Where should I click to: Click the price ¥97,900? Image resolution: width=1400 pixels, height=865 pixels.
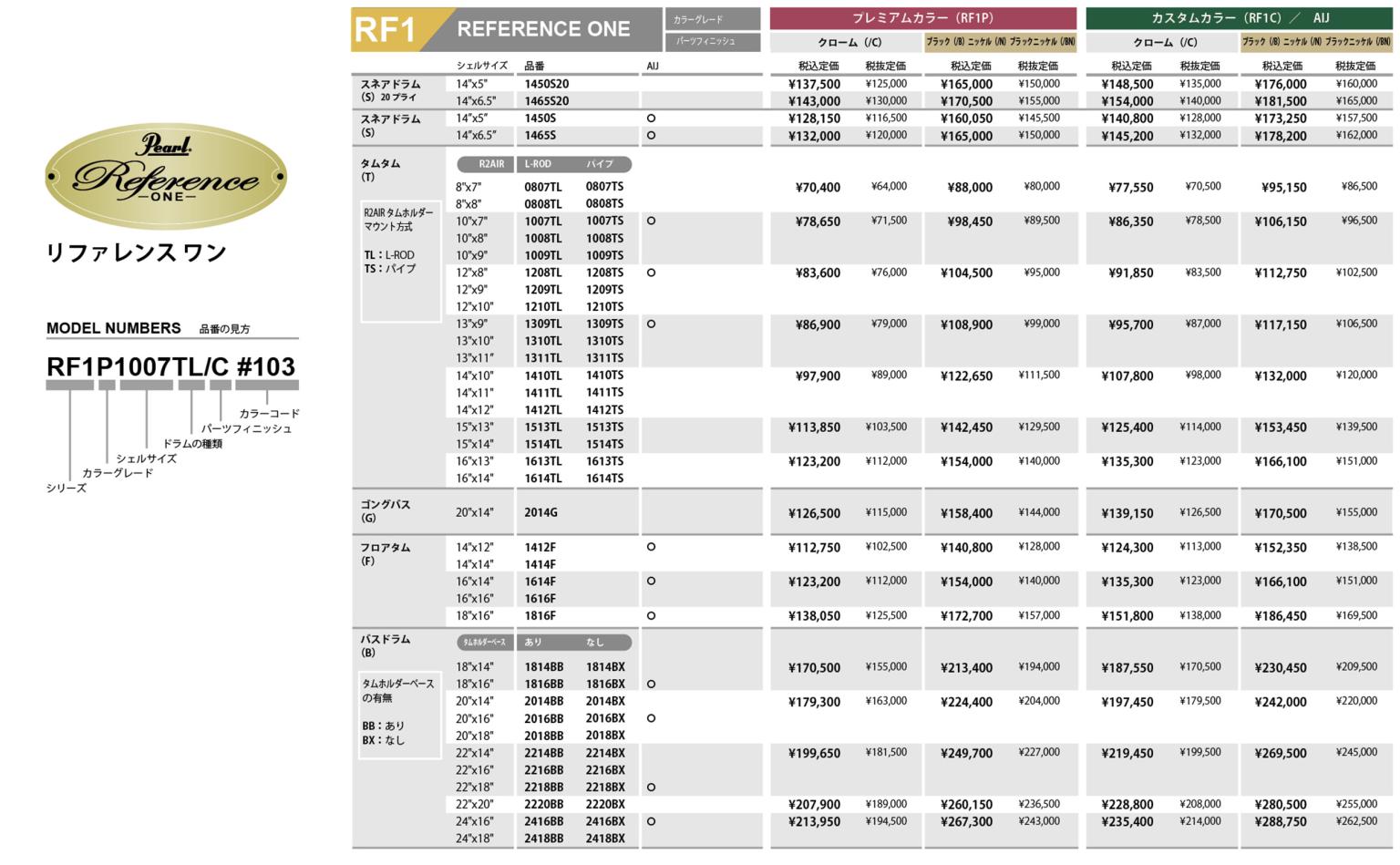tap(818, 376)
